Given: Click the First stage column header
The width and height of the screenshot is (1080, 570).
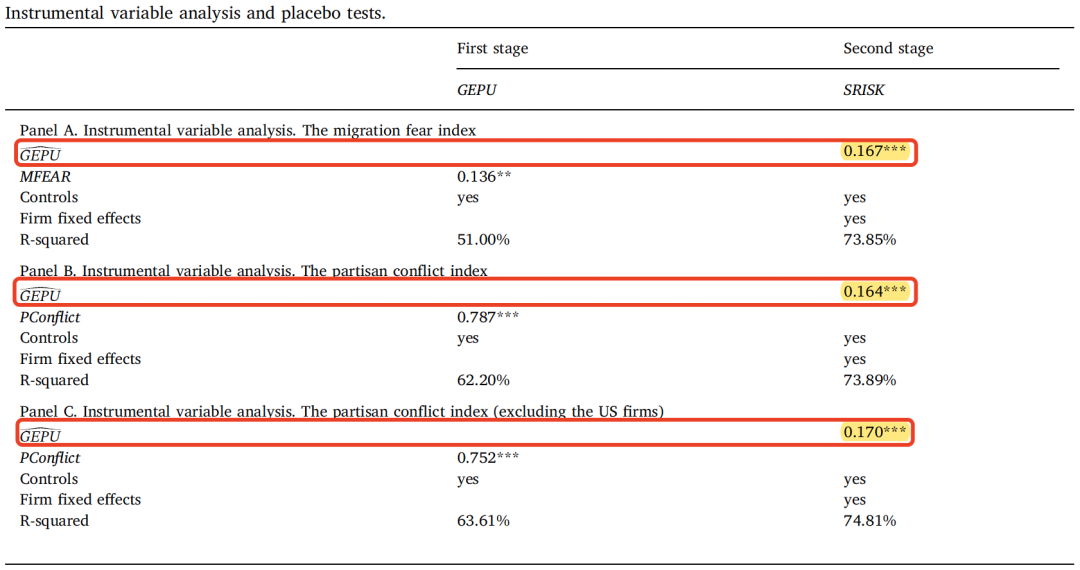Looking at the screenshot, I should (492, 49).
